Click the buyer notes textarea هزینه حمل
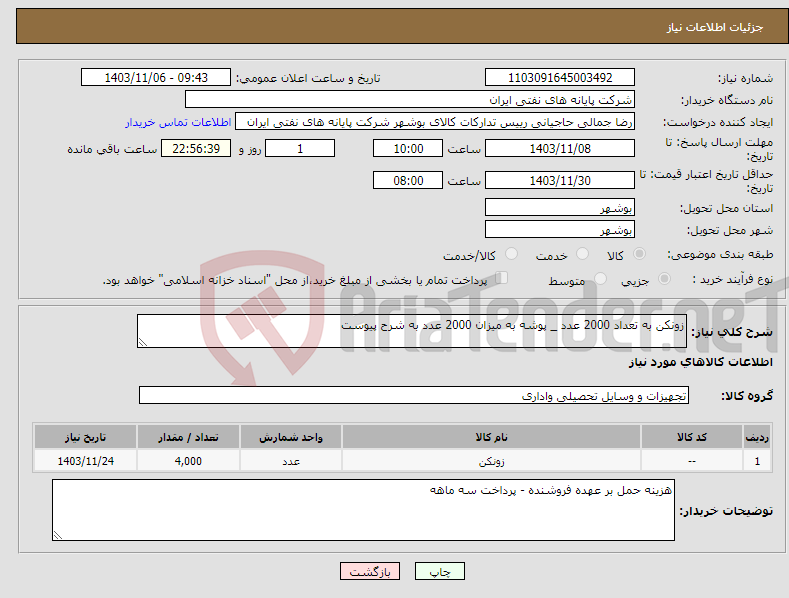The width and height of the screenshot is (789, 598). [x=363, y=510]
